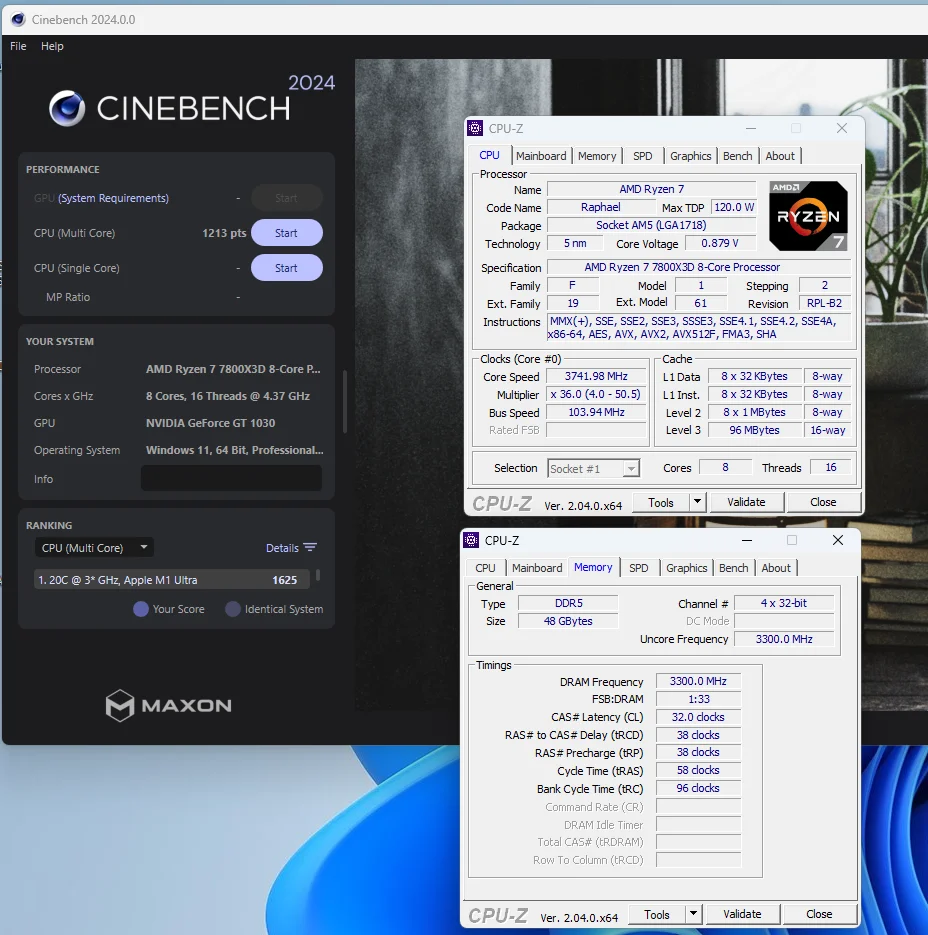Switch to Bench tab in lower CPU-Z
928x935 pixels.
734,568
